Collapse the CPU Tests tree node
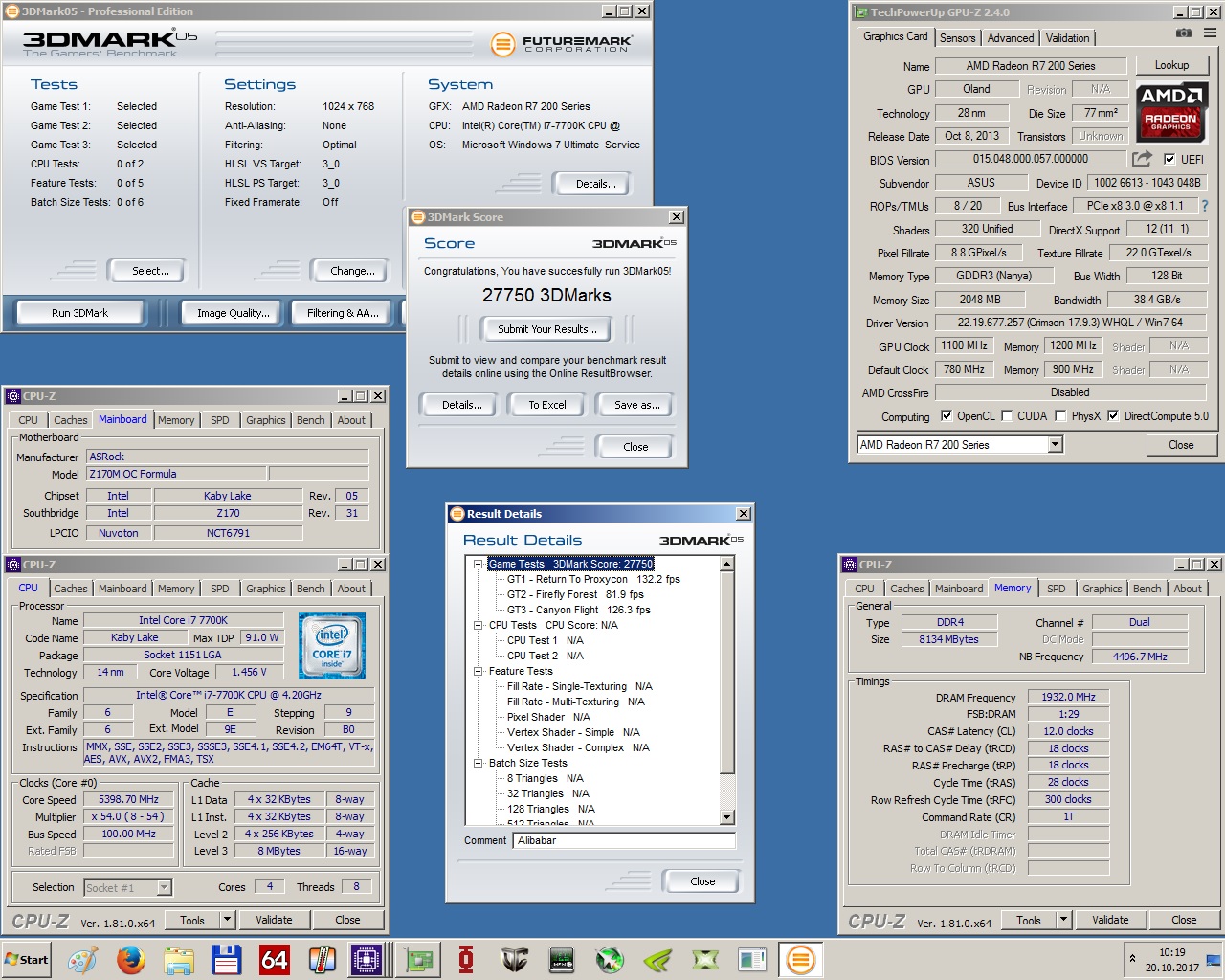The image size is (1225, 980). point(478,625)
